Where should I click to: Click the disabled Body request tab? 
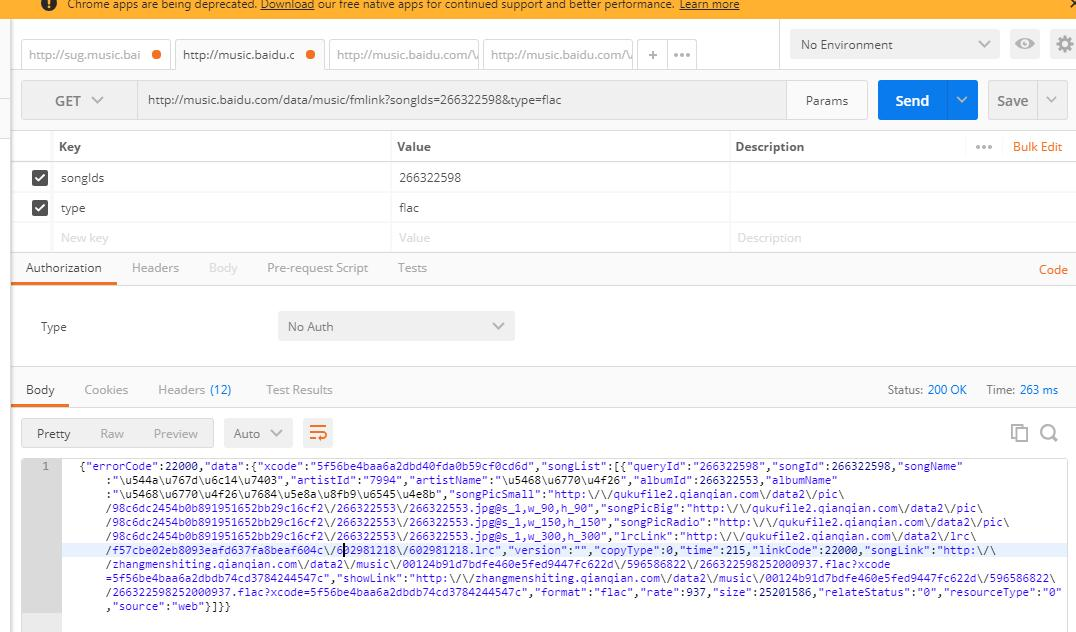pos(222,268)
